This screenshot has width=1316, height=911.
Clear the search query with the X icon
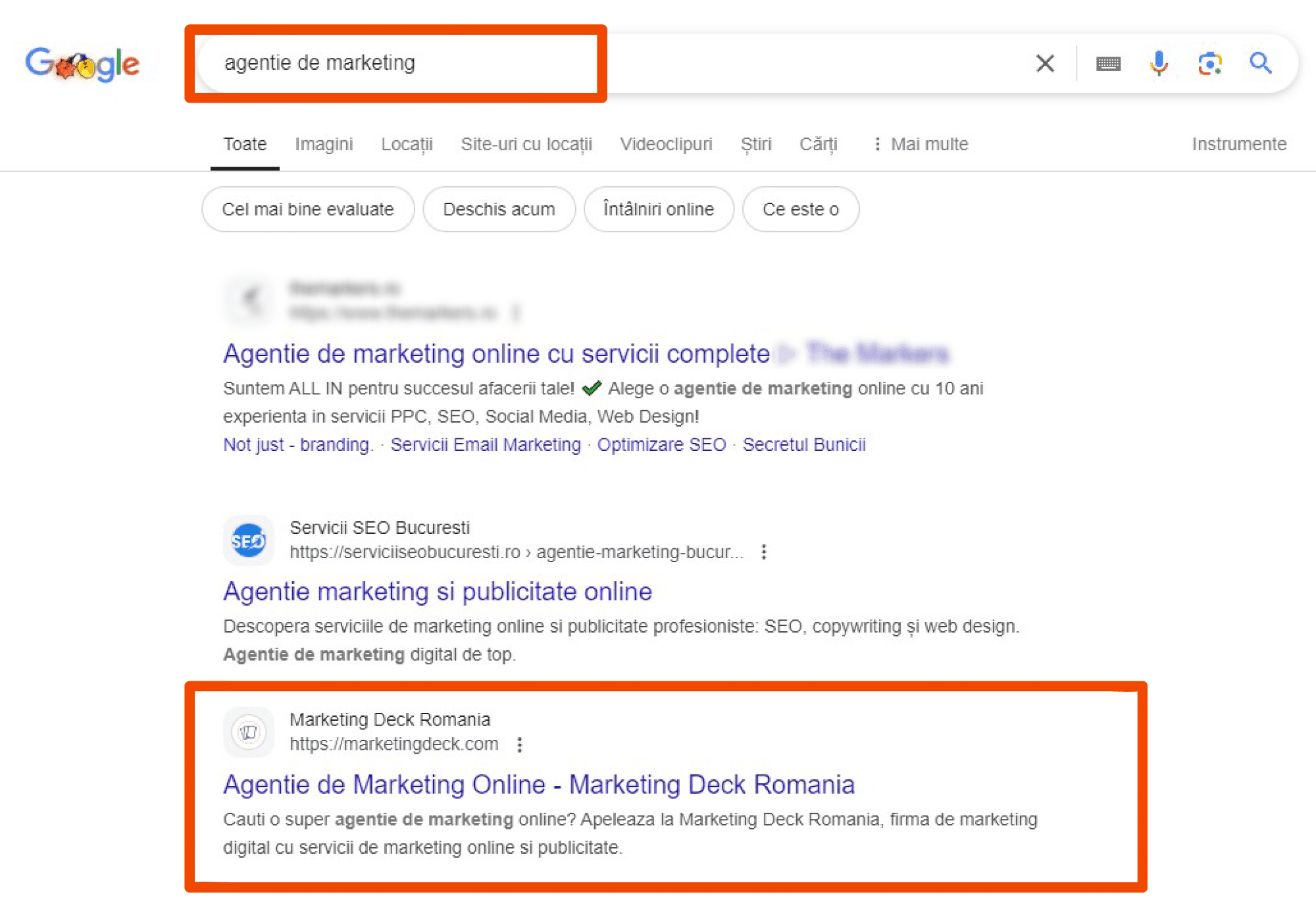click(x=1045, y=63)
